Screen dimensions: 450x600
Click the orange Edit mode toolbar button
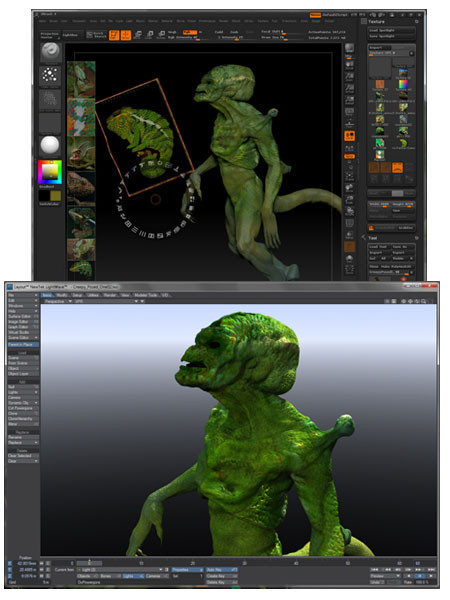pos(114,35)
